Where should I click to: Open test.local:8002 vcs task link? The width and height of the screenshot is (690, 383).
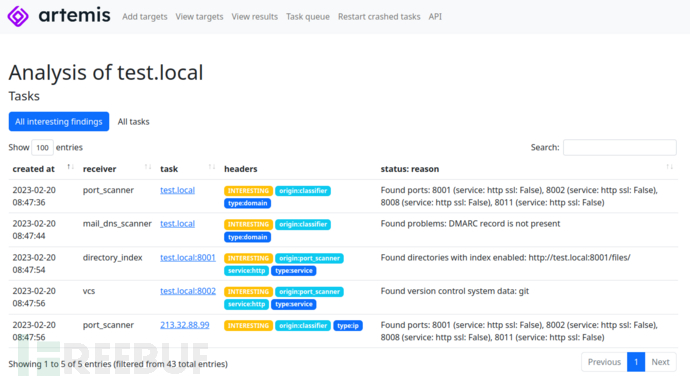pyautogui.click(x=188, y=291)
